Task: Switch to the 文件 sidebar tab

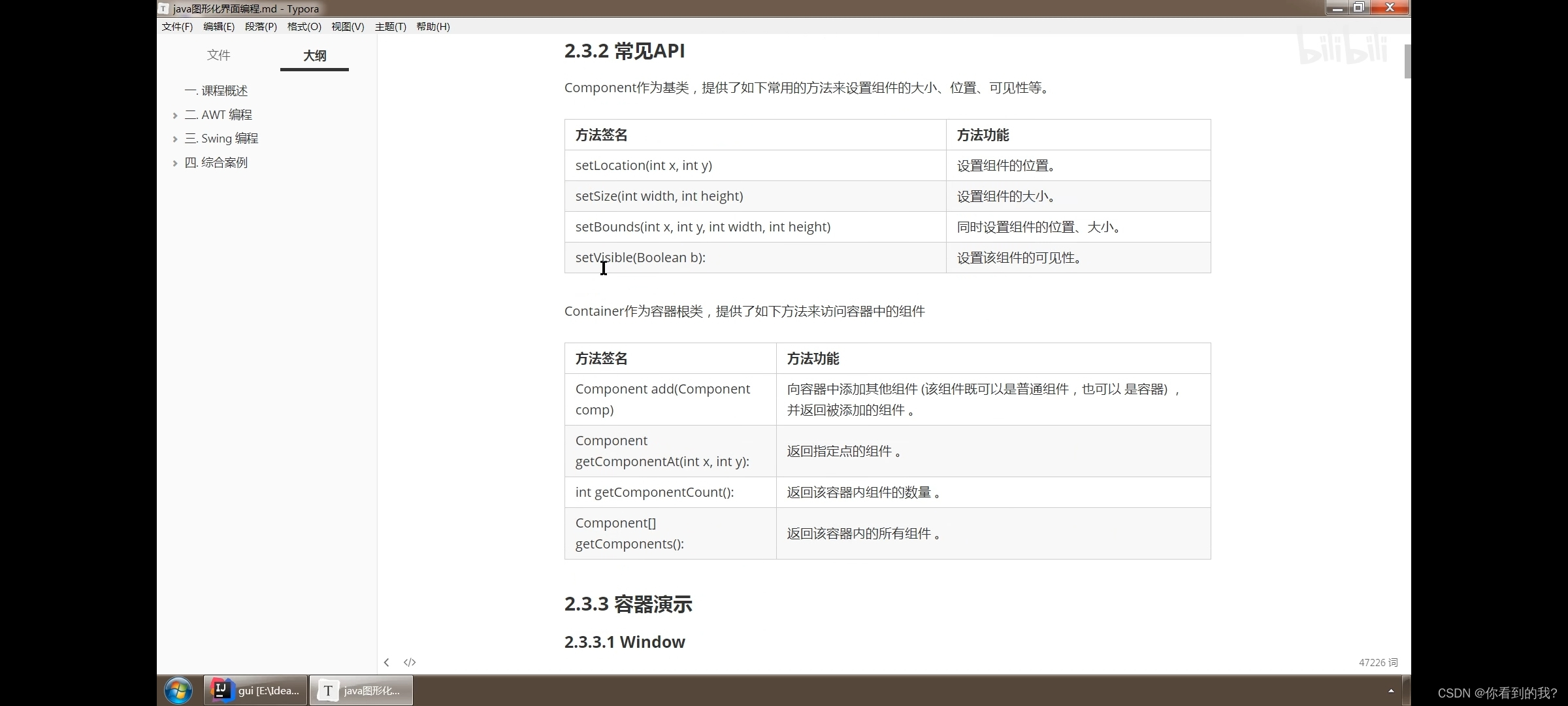Action: pos(218,55)
